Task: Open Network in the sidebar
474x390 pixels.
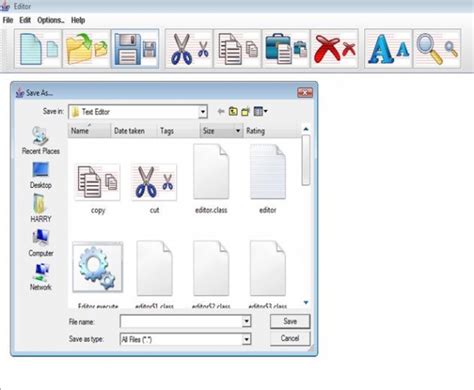Action: tap(41, 277)
